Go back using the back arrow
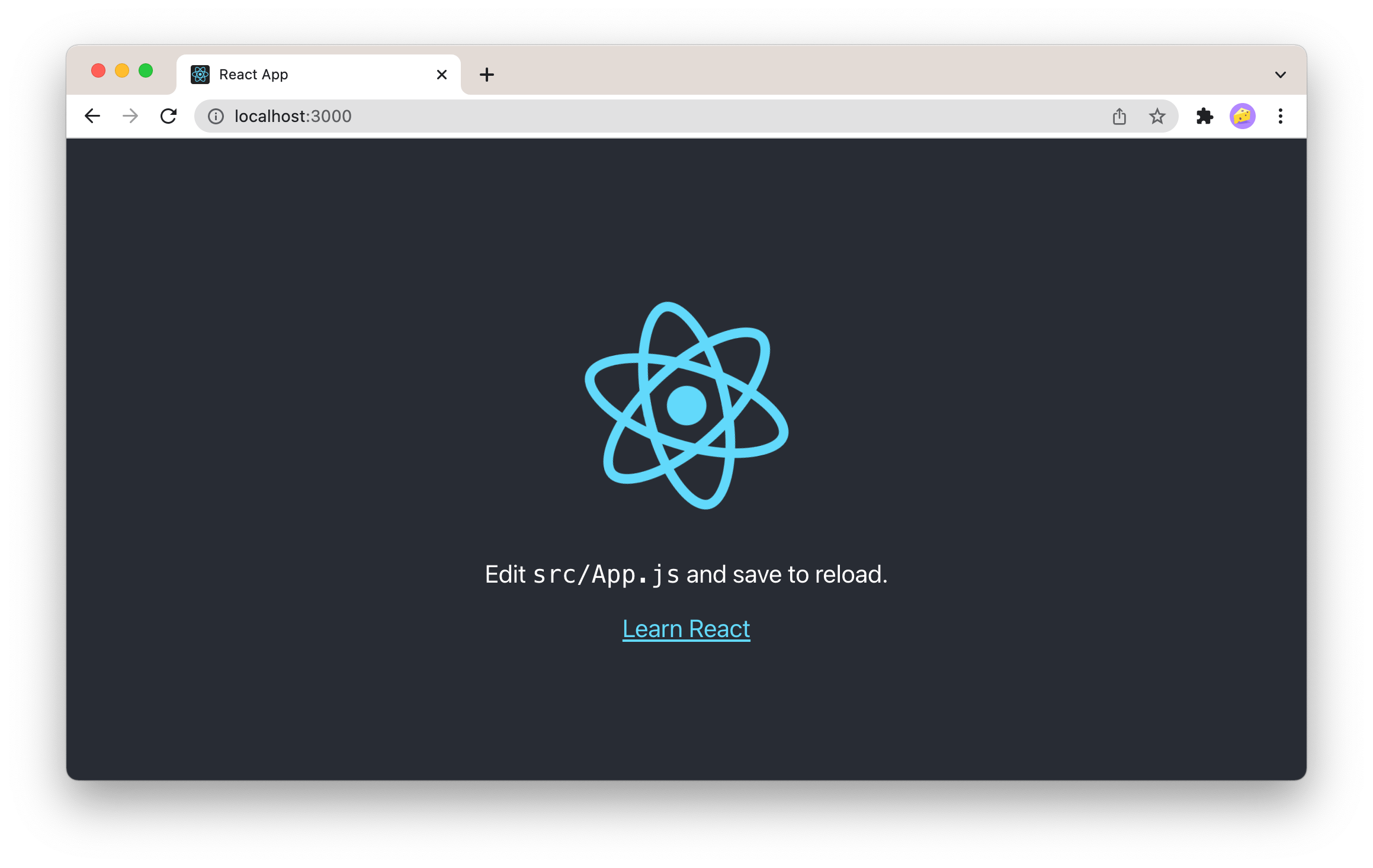1373x868 pixels. (92, 116)
